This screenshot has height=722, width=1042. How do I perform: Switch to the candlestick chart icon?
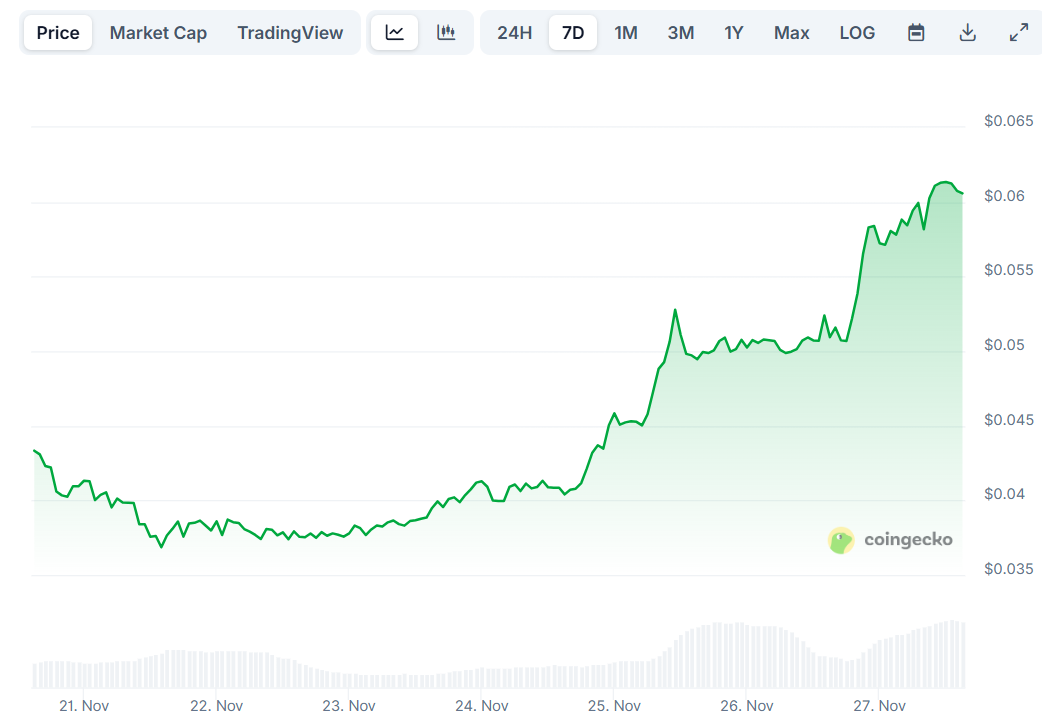(x=447, y=31)
